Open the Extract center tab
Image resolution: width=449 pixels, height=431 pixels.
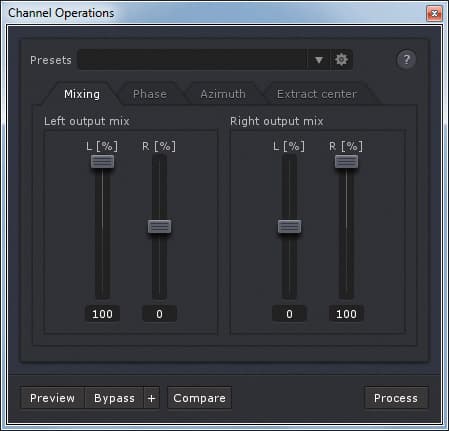pos(317,94)
